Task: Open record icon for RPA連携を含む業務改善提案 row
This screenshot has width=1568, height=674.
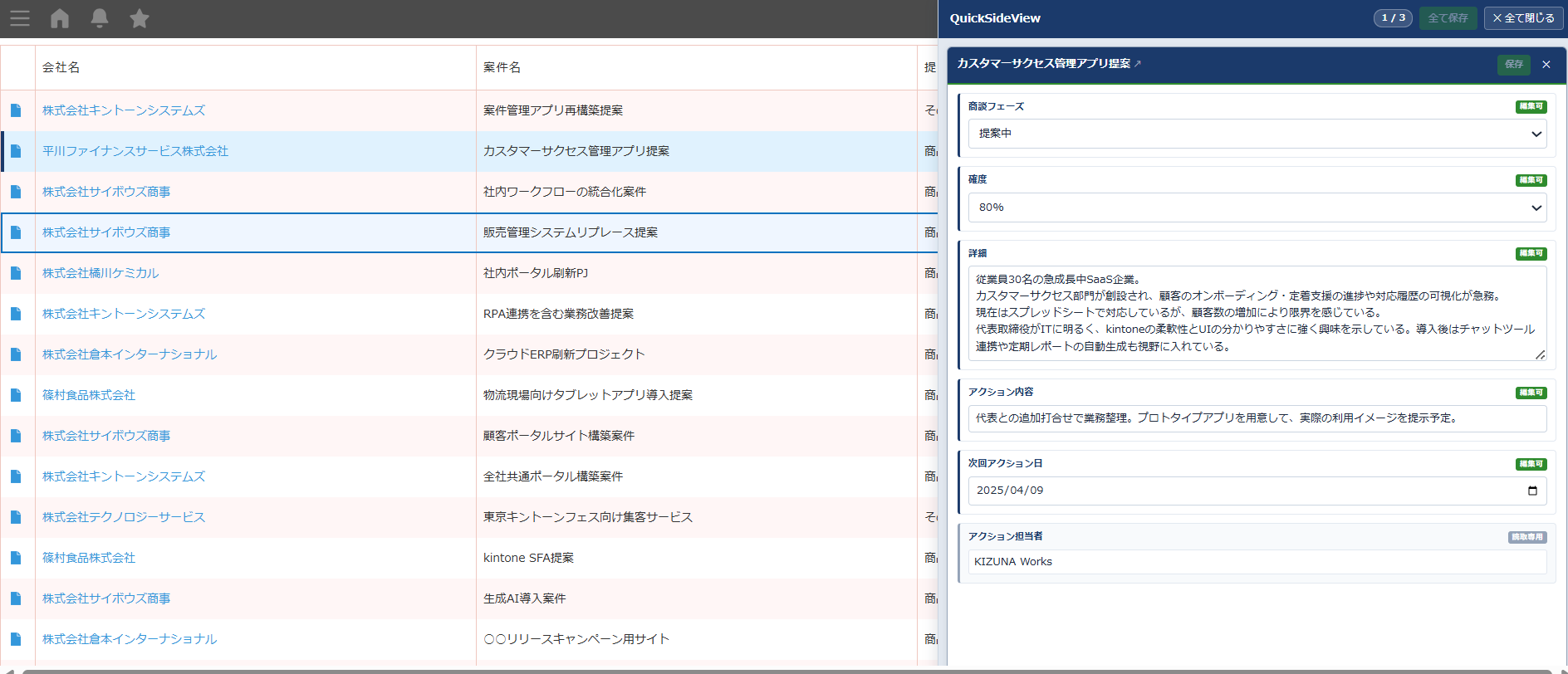Action: coord(16,314)
